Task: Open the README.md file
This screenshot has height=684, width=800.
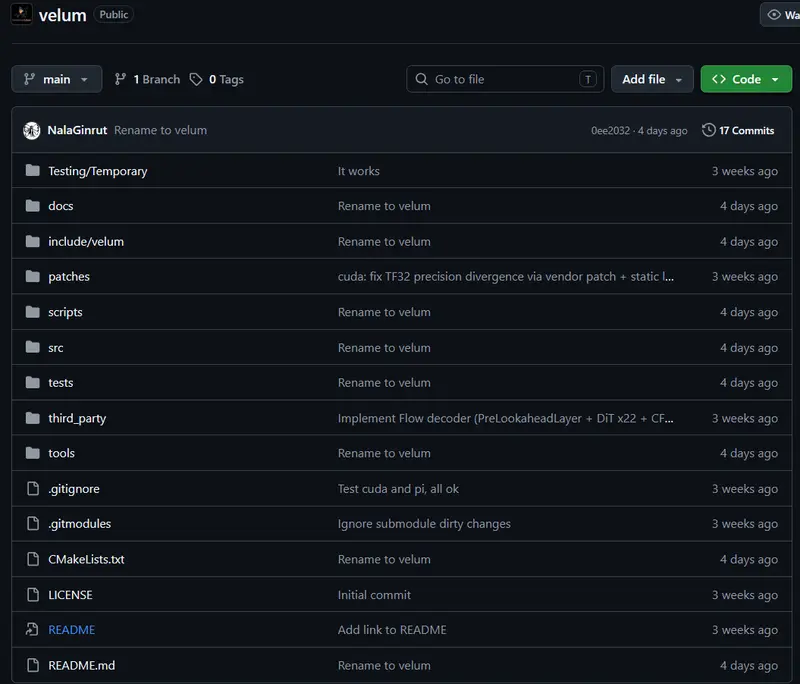Action: tap(82, 665)
